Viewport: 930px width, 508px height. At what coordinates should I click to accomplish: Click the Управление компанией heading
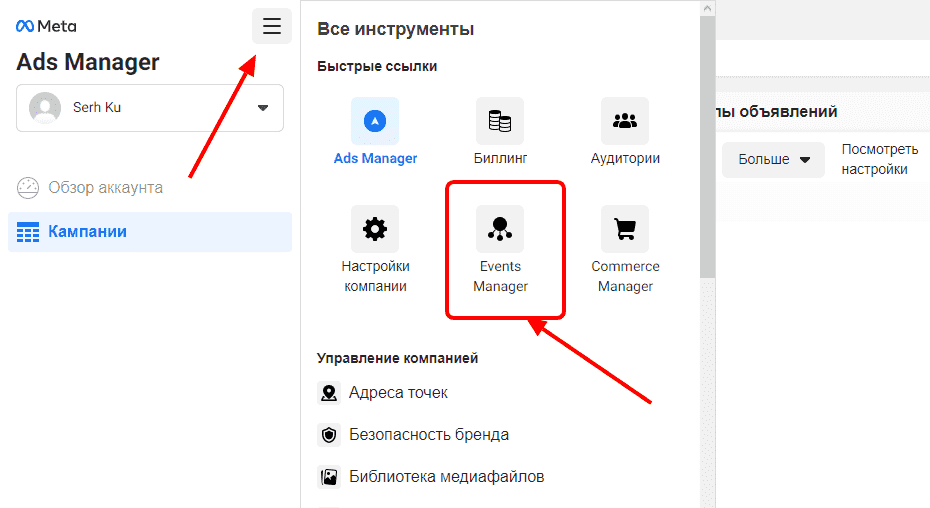[397, 358]
